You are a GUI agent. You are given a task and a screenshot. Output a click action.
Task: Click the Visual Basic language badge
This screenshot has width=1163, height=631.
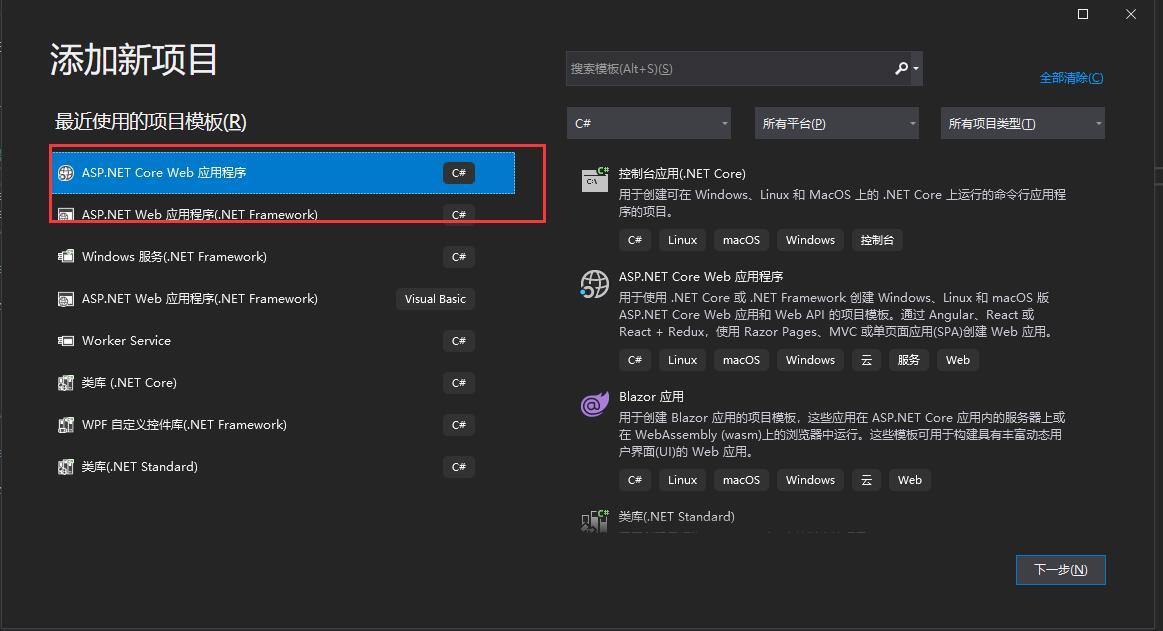[435, 299]
